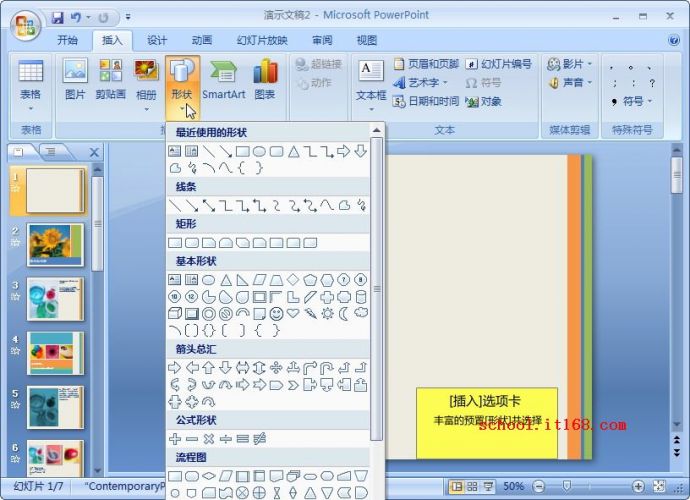
Task: Select the heart basic shape
Action: click(293, 313)
